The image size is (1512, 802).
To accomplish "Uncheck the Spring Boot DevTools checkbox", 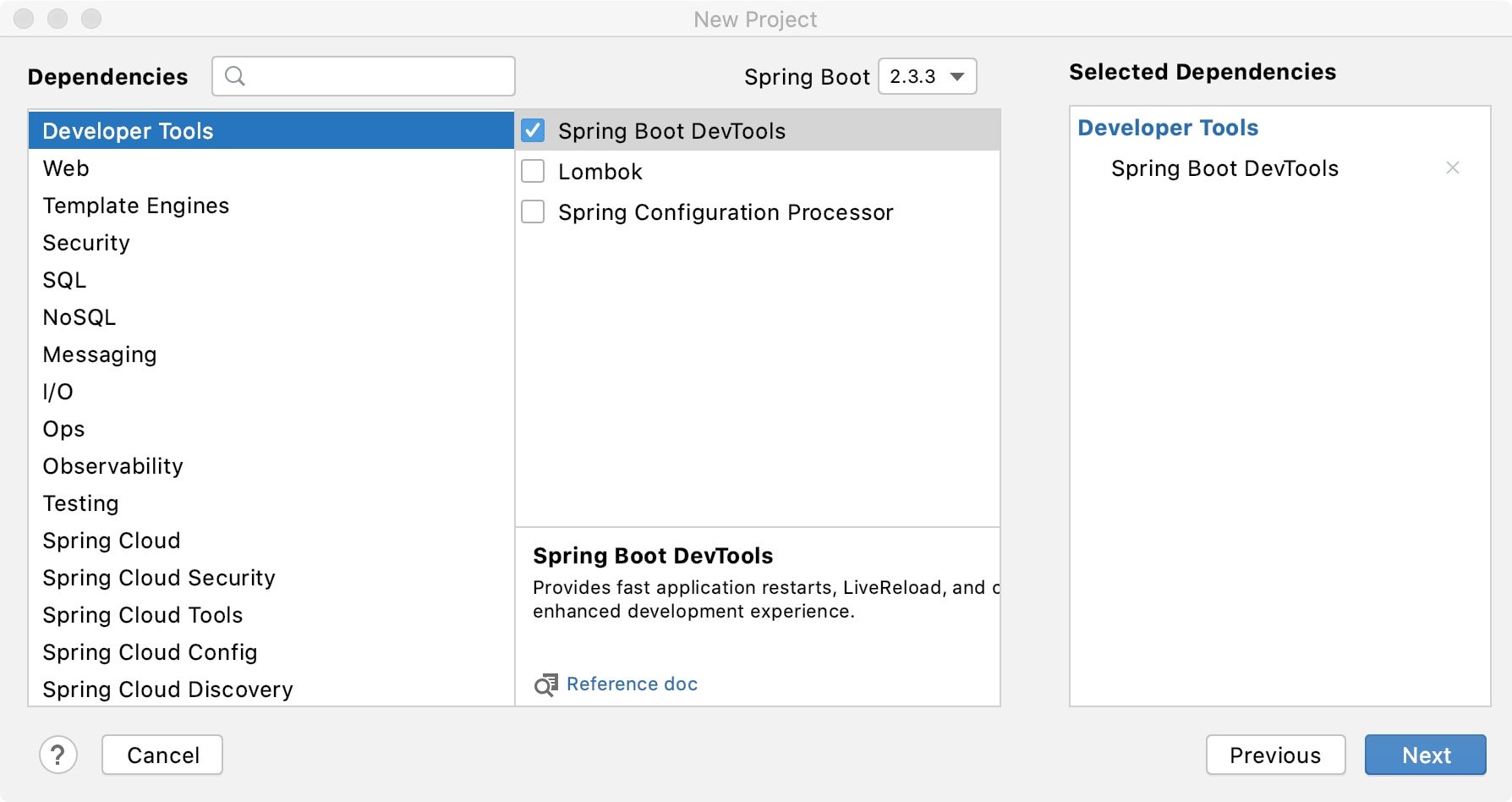I will pyautogui.click(x=533, y=131).
